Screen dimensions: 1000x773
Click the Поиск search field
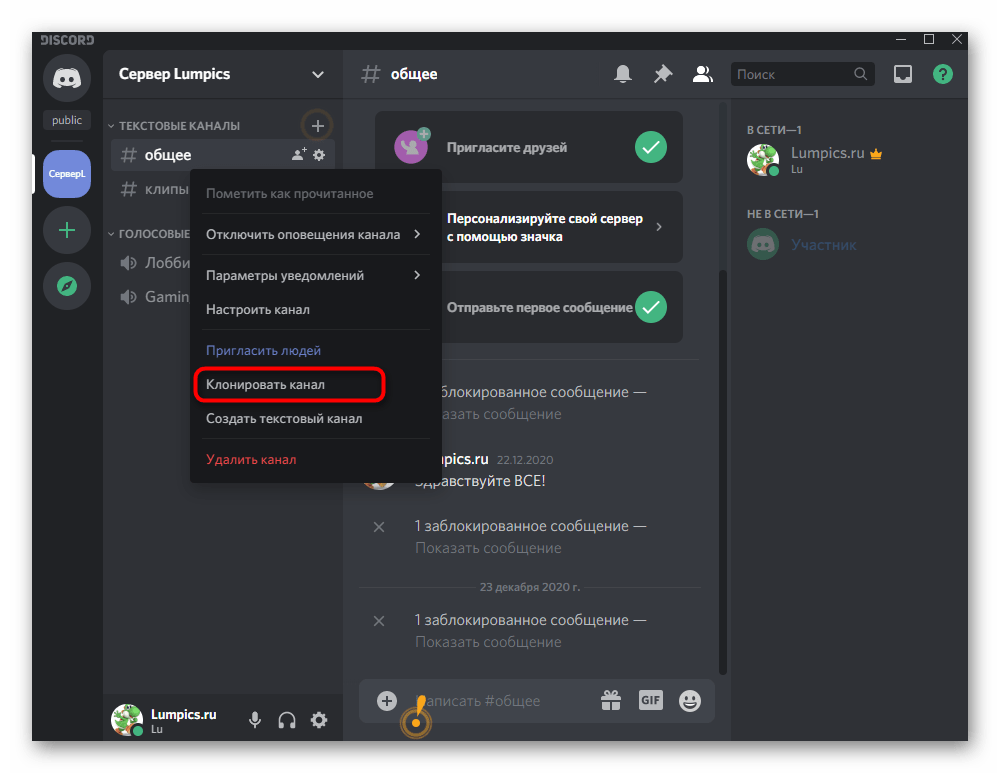coord(802,75)
